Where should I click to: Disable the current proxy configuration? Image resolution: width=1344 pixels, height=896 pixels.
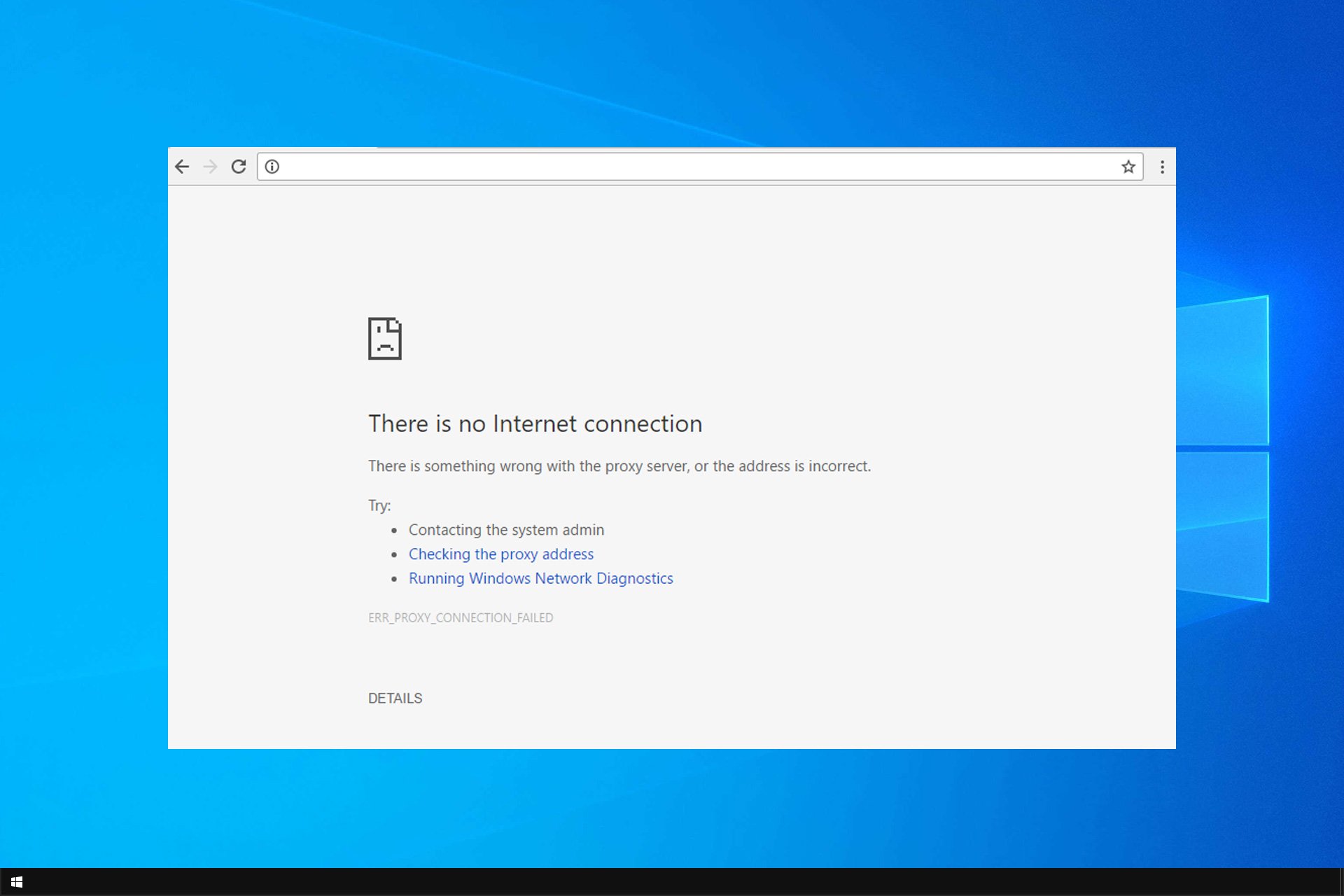[500, 553]
